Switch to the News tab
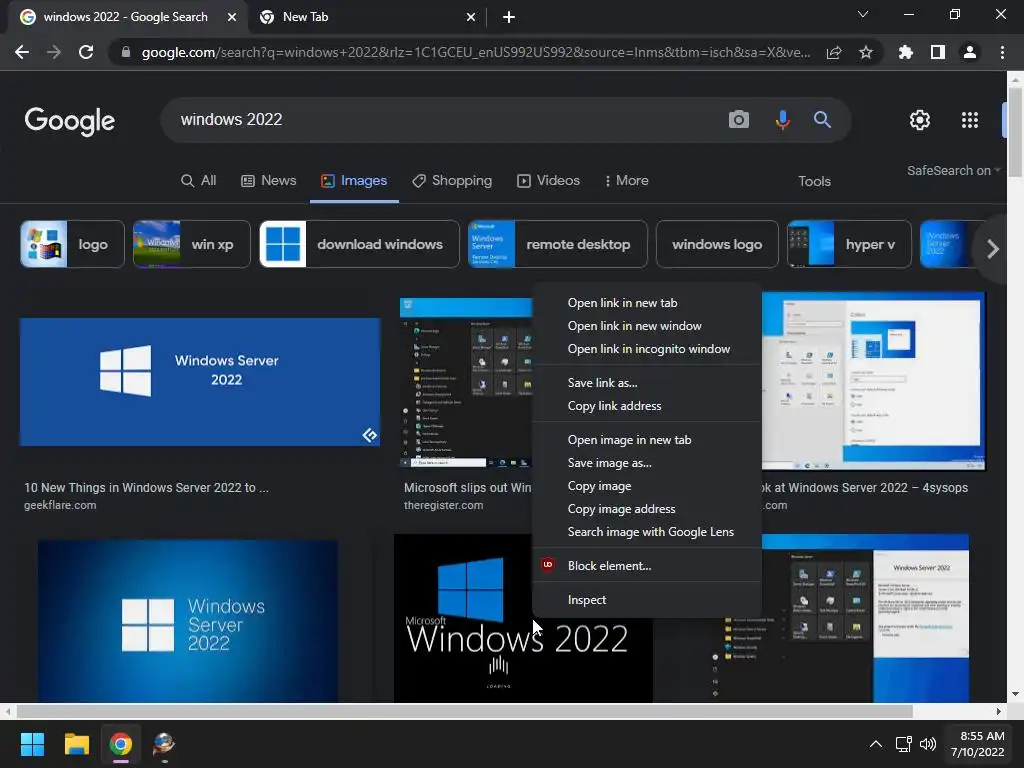Image resolution: width=1024 pixels, height=768 pixels. pos(268,180)
